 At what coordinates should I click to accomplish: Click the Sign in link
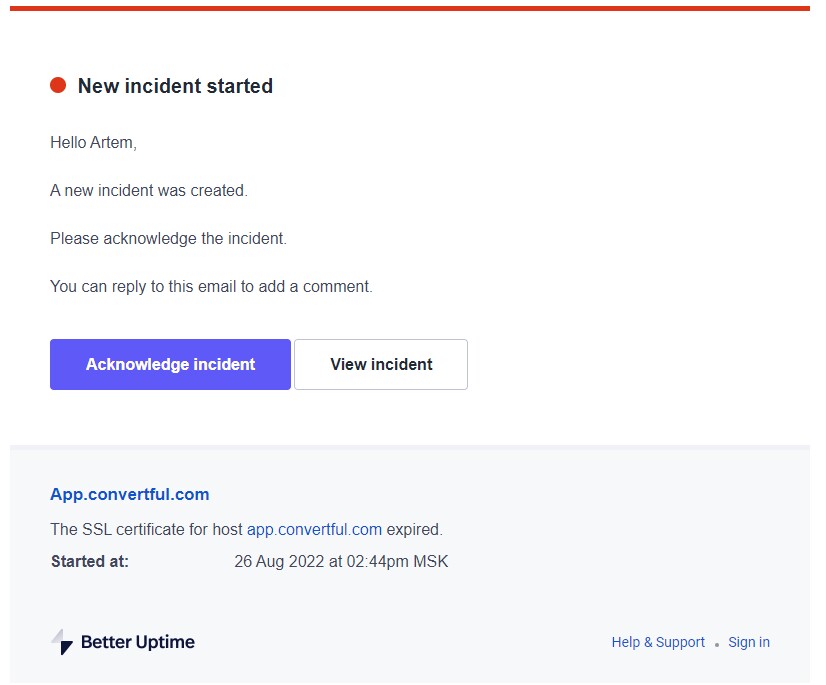[748, 641]
